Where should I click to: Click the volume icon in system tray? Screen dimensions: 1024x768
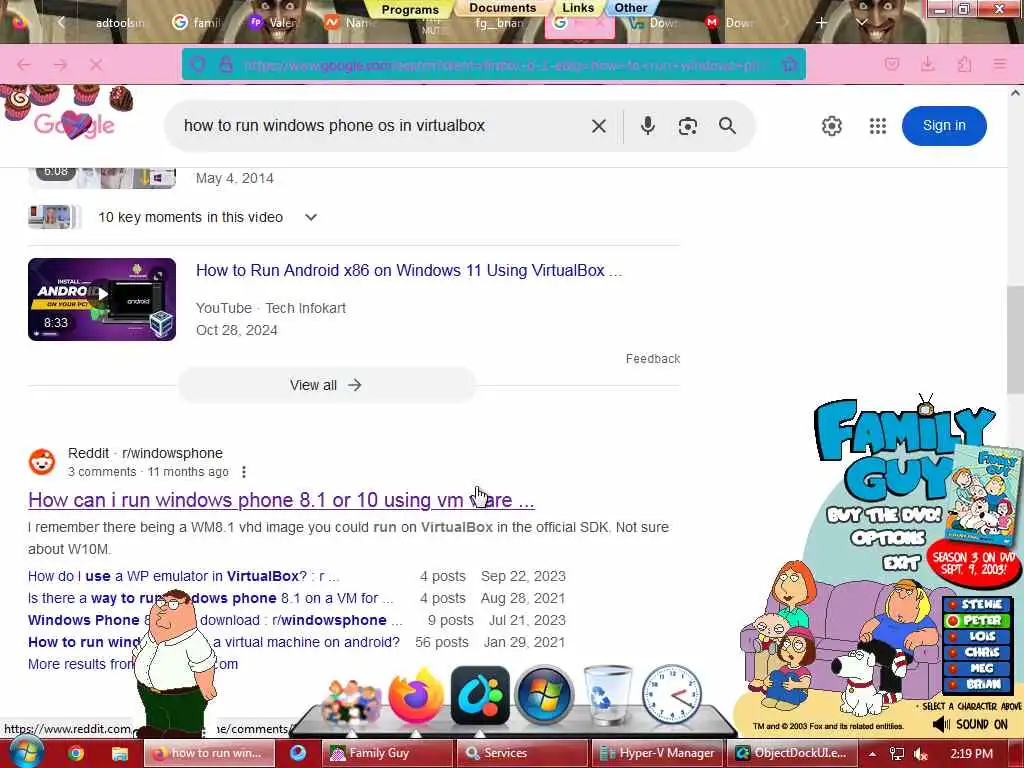coord(921,754)
